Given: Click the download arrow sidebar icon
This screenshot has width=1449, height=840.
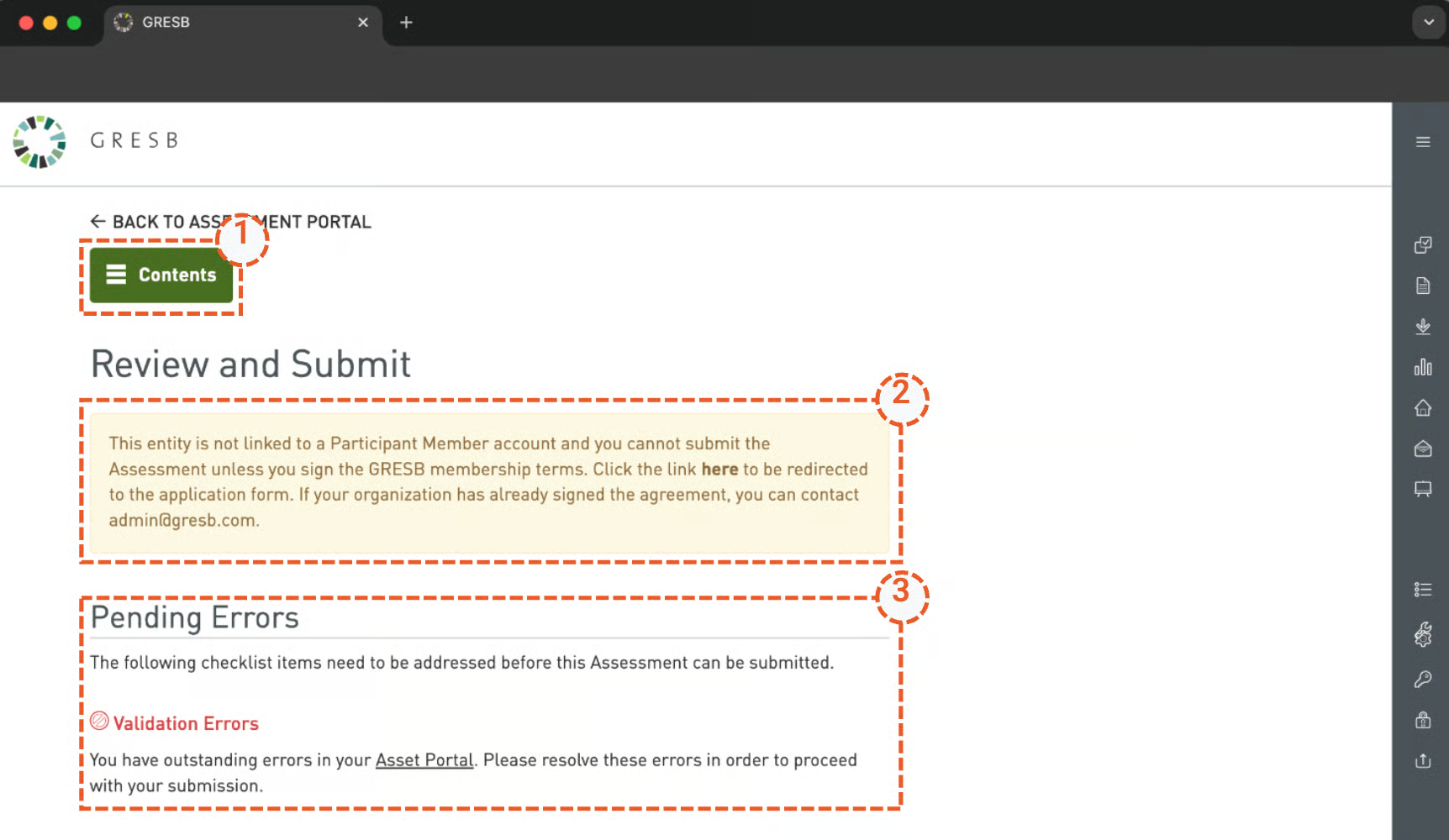Looking at the screenshot, I should (x=1422, y=326).
